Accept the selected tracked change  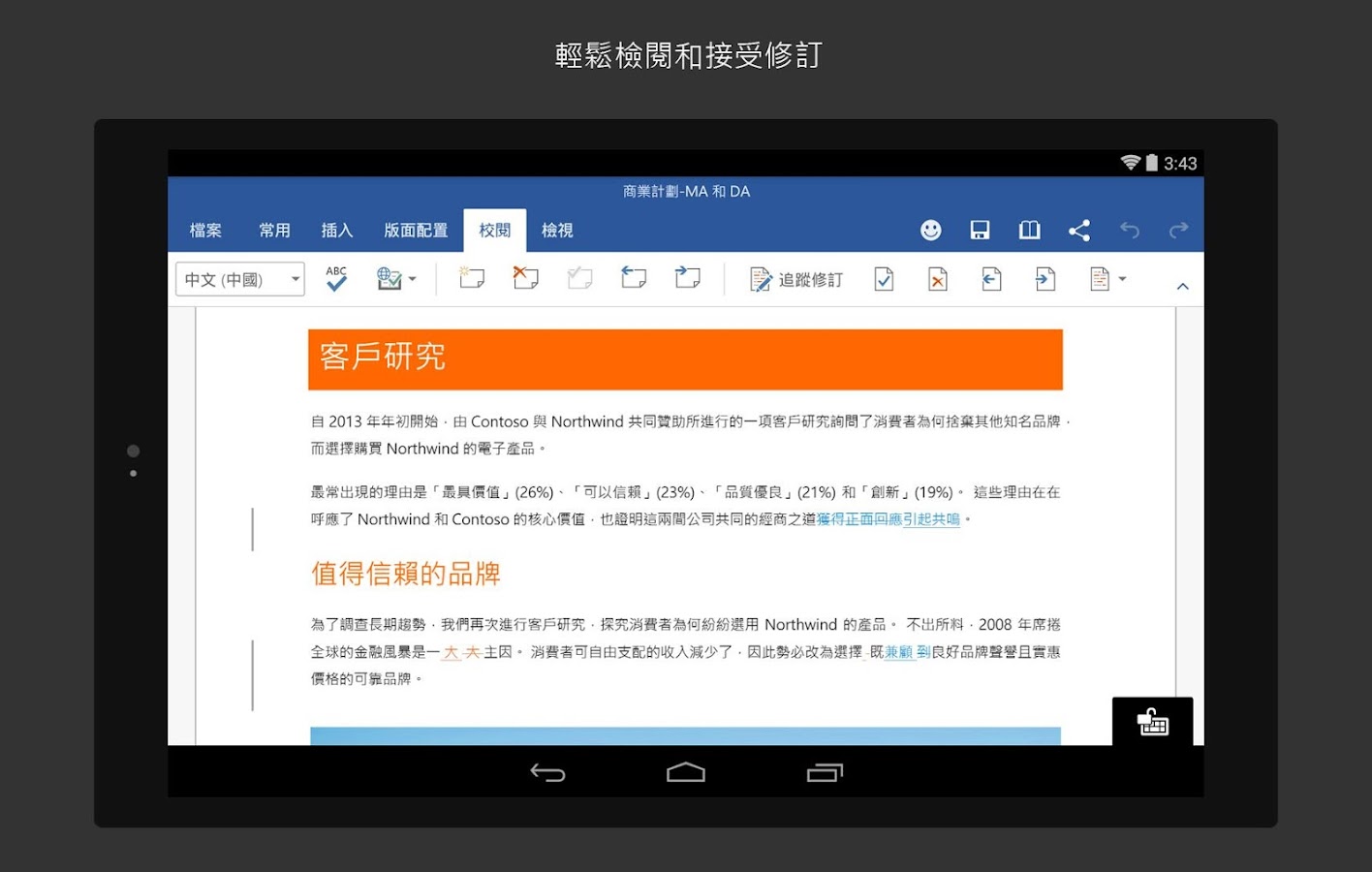click(884, 279)
